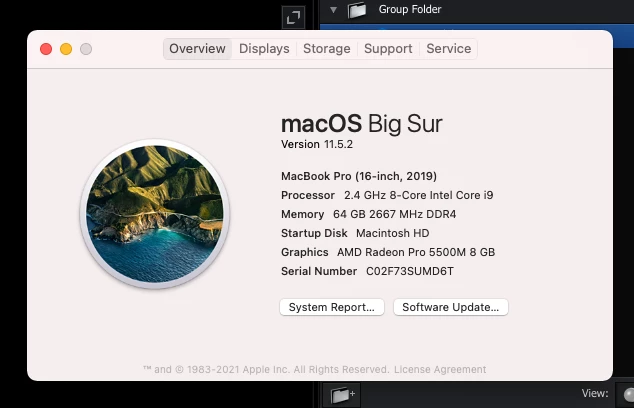
Task: Click the Group Folder folder icon
Action: click(357, 10)
